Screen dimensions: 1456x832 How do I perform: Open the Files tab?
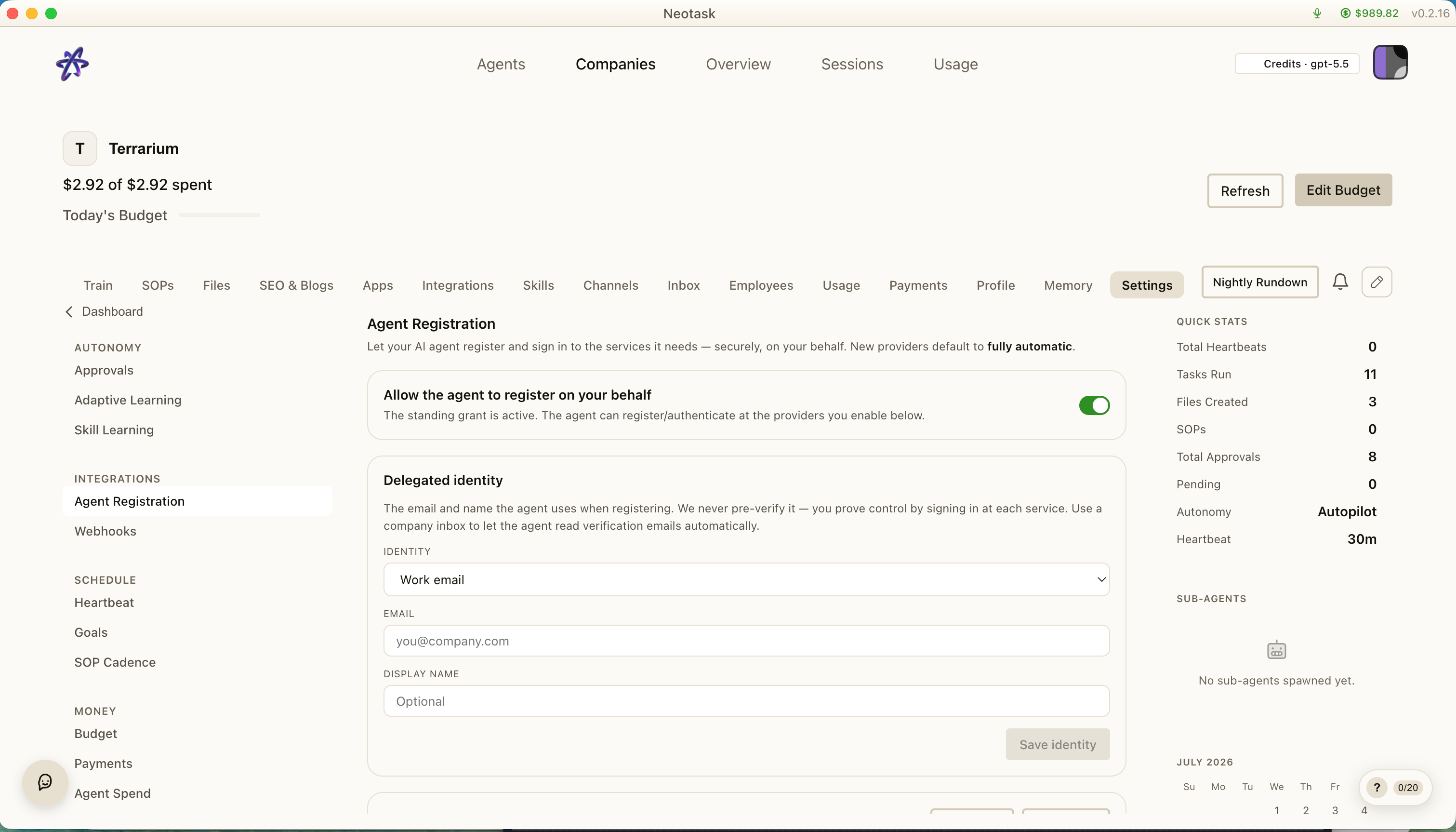pos(216,285)
